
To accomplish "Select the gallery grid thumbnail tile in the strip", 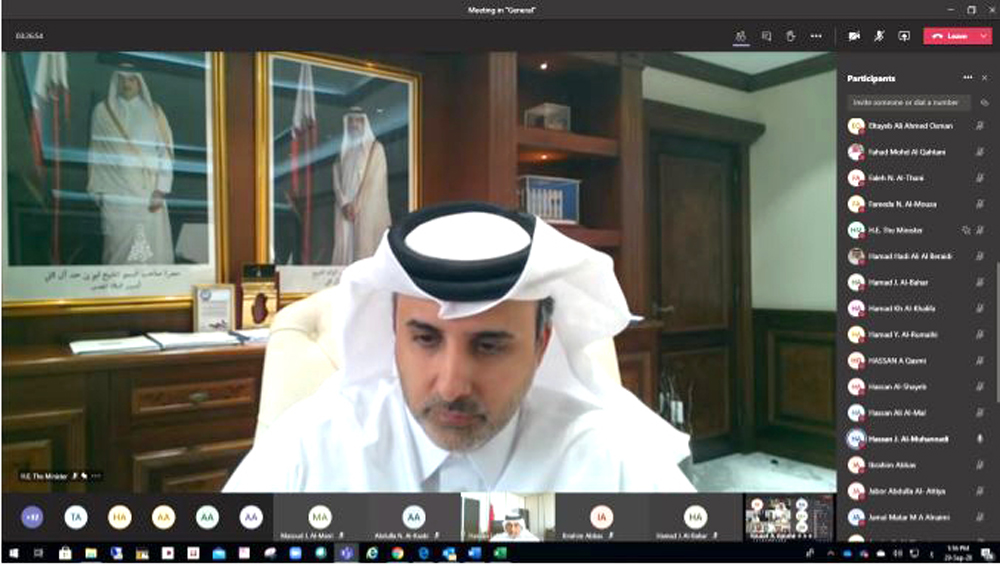I will coord(790,518).
